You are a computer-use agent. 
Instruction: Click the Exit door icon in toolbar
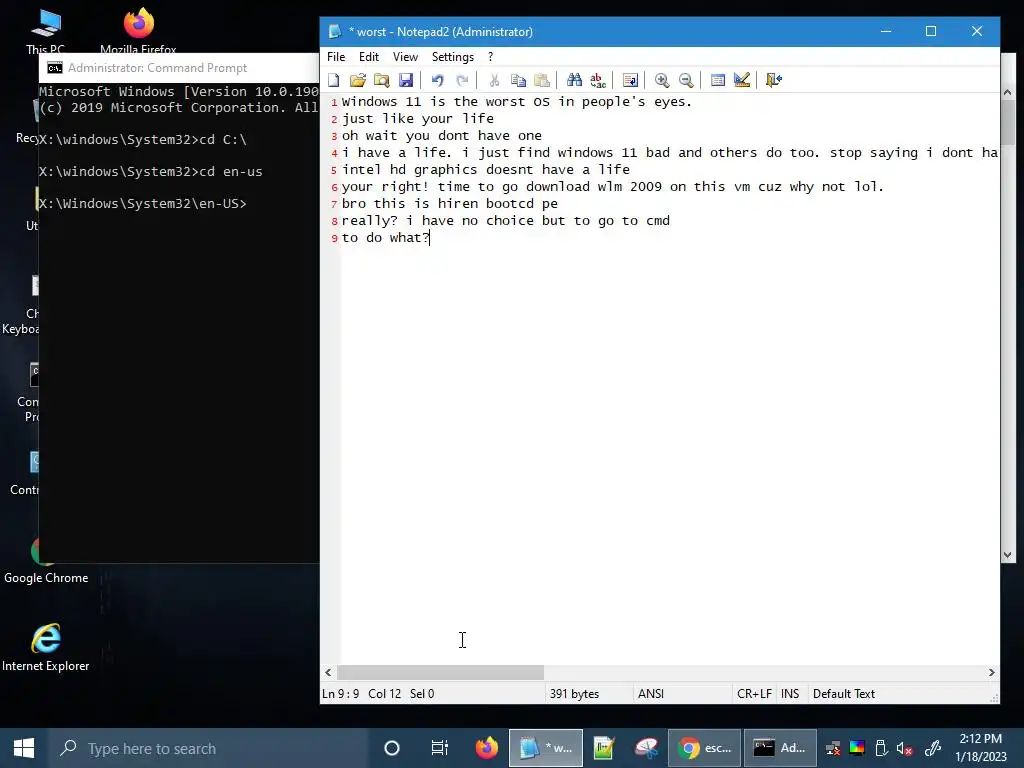coord(774,80)
